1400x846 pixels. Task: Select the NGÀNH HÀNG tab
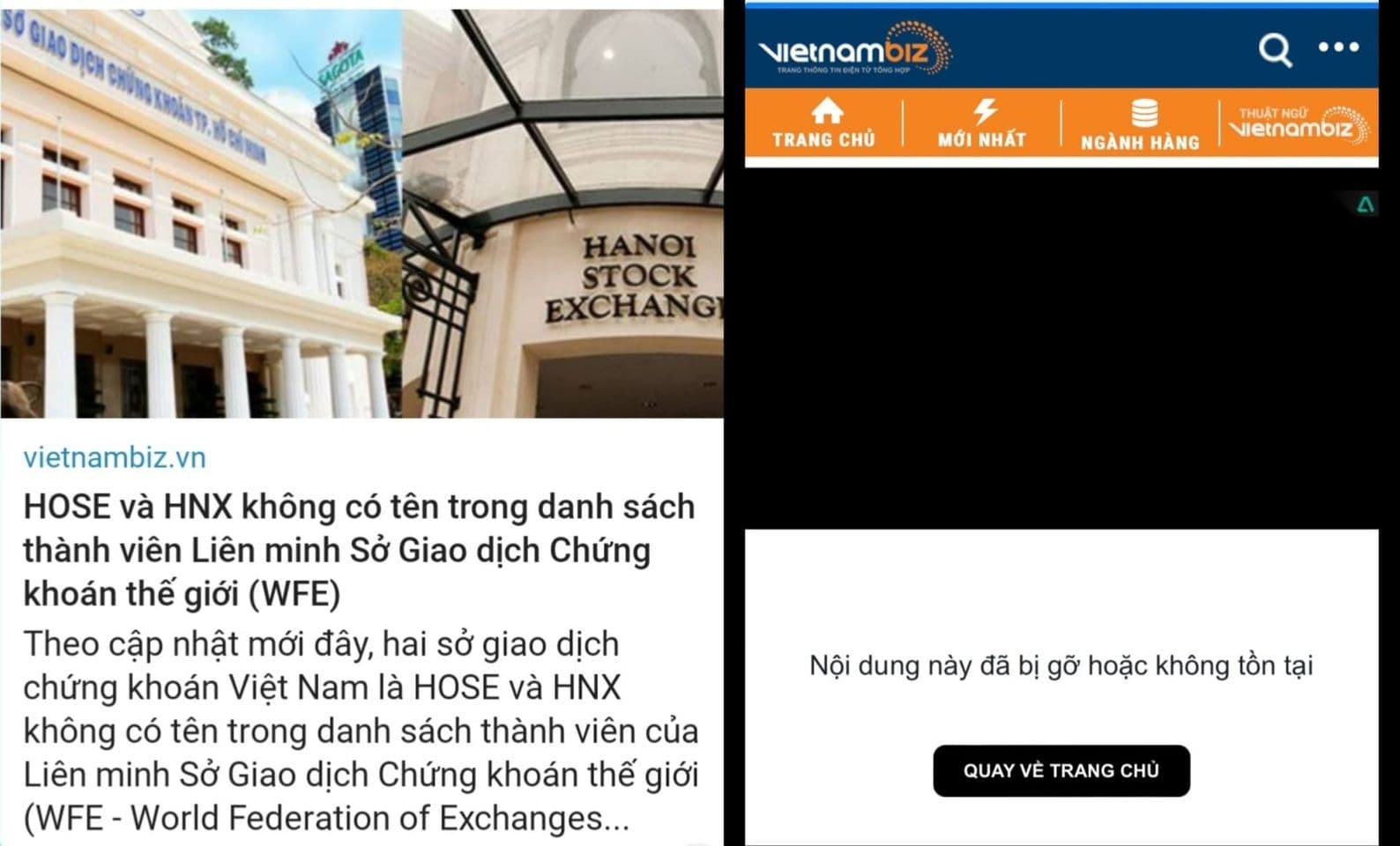1140,124
